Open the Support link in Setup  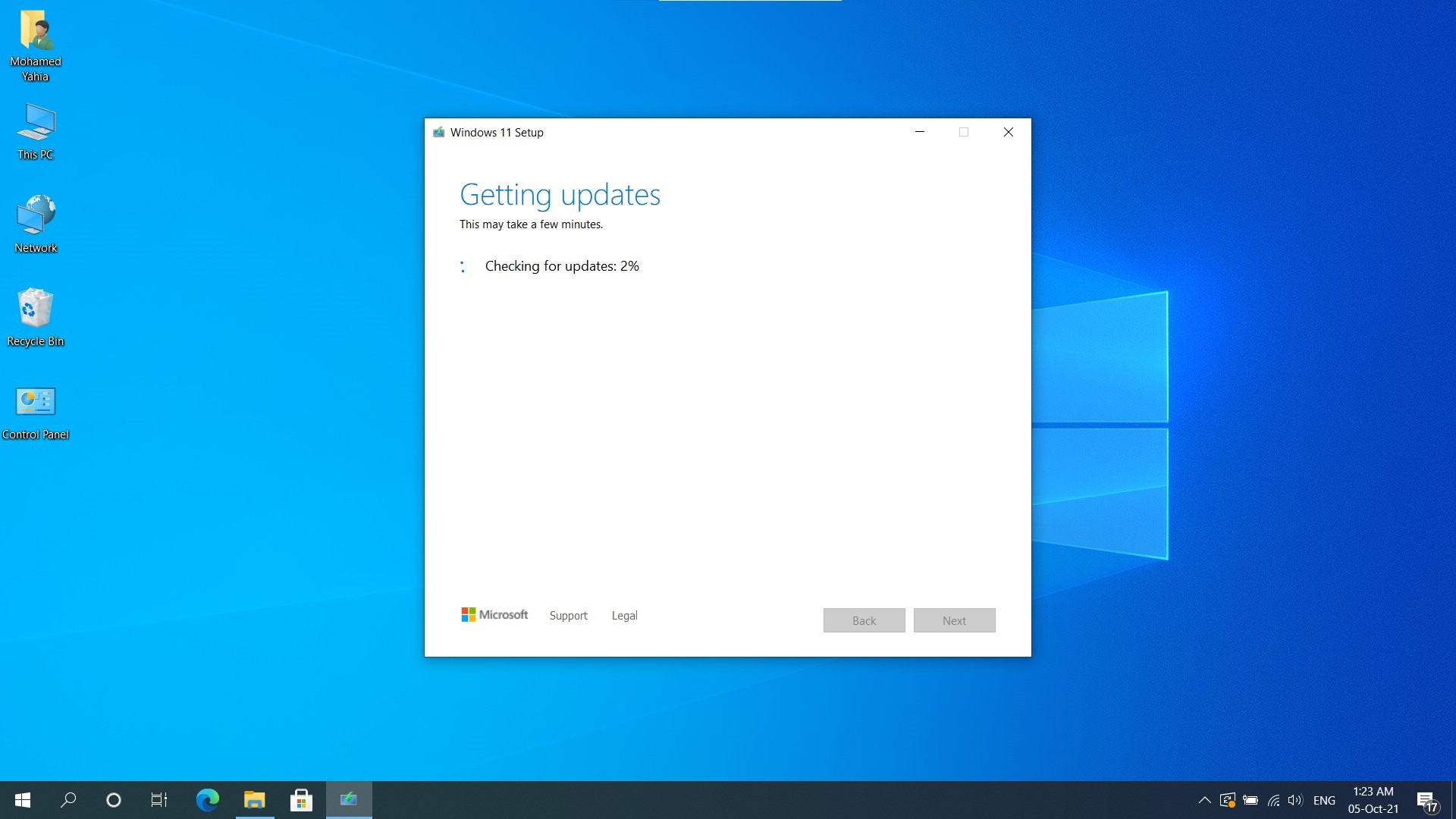(x=568, y=616)
